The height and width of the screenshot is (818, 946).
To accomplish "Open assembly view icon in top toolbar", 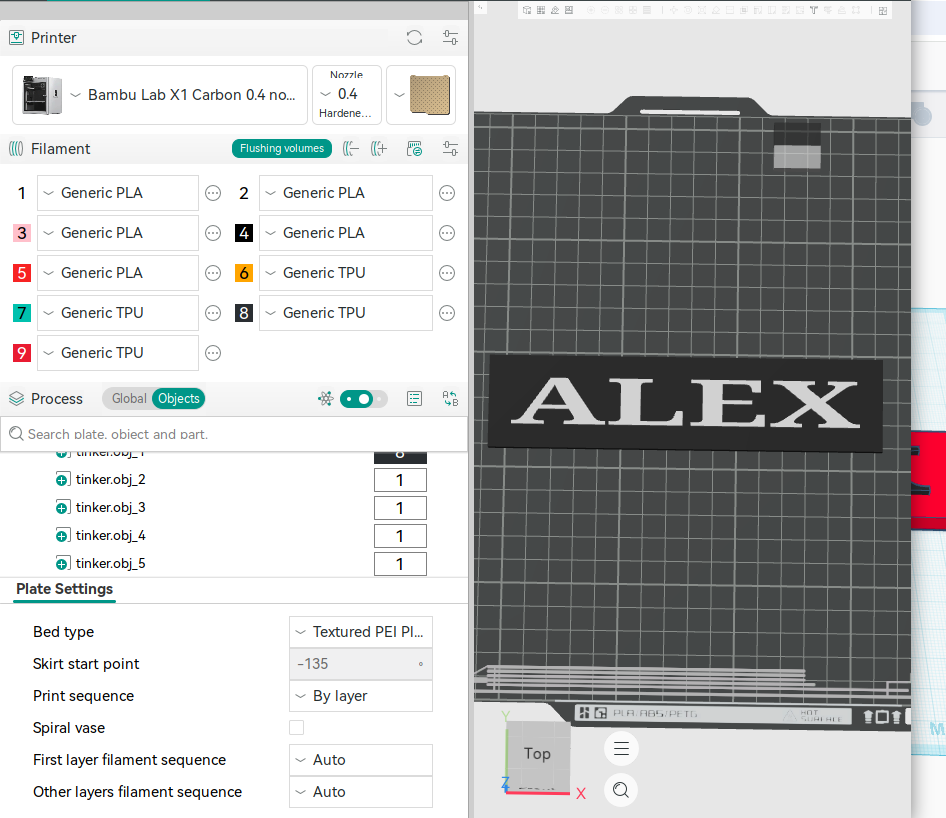I will [x=883, y=11].
